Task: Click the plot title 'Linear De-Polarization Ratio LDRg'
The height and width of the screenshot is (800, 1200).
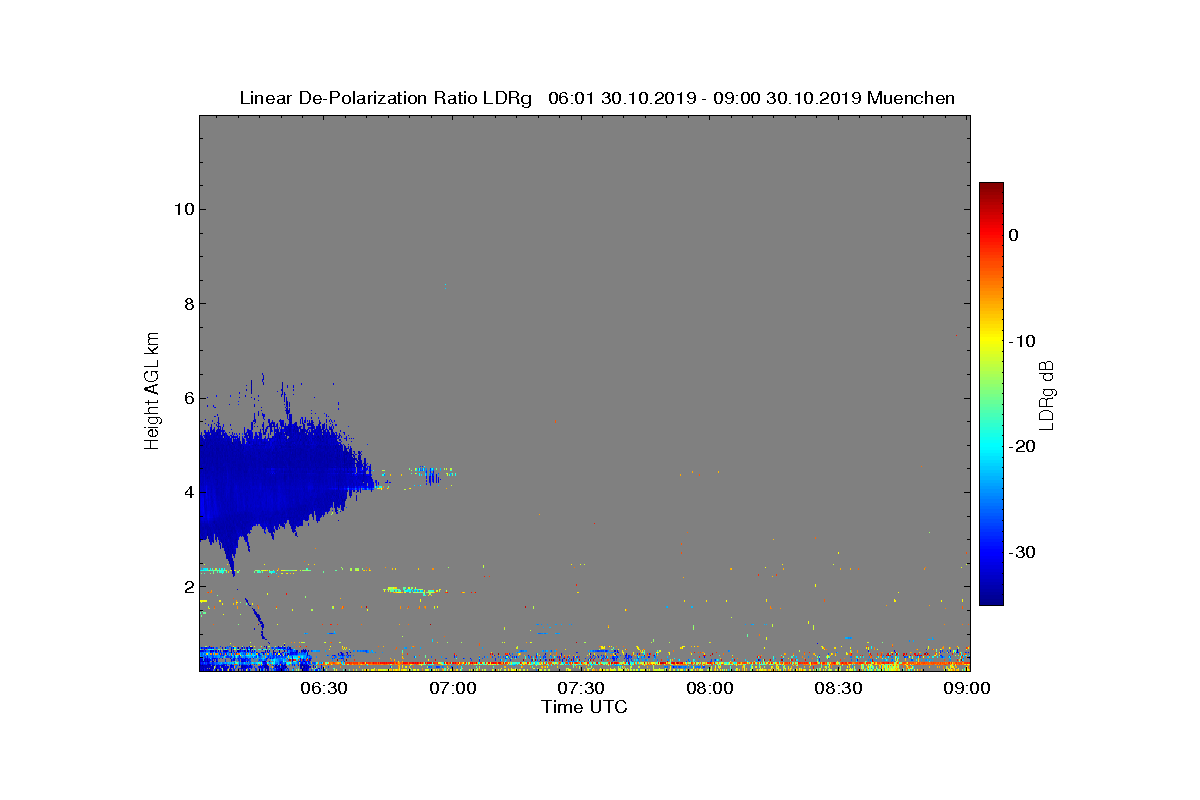Action: click(x=386, y=98)
